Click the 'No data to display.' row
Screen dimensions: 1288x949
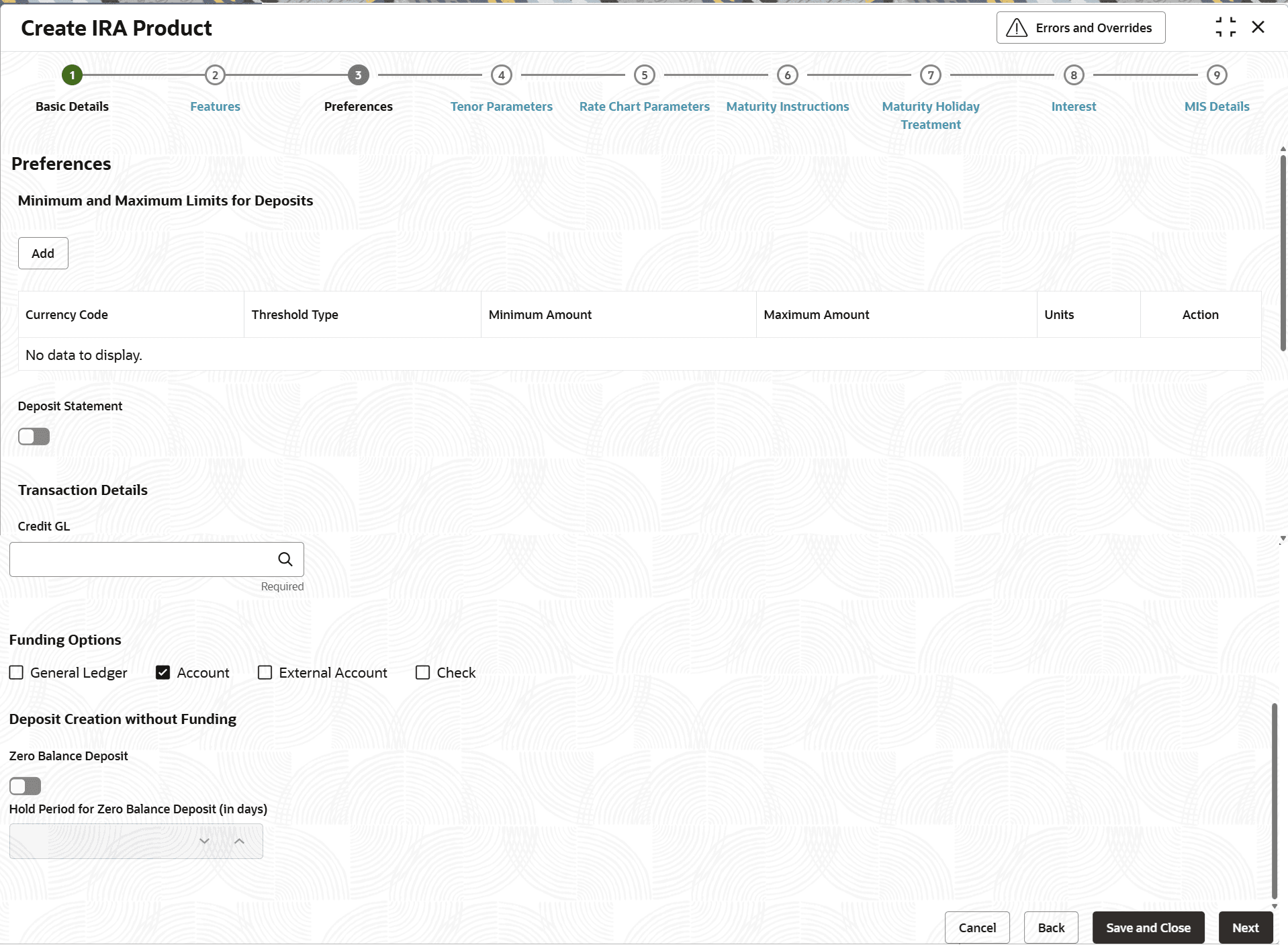pos(639,355)
